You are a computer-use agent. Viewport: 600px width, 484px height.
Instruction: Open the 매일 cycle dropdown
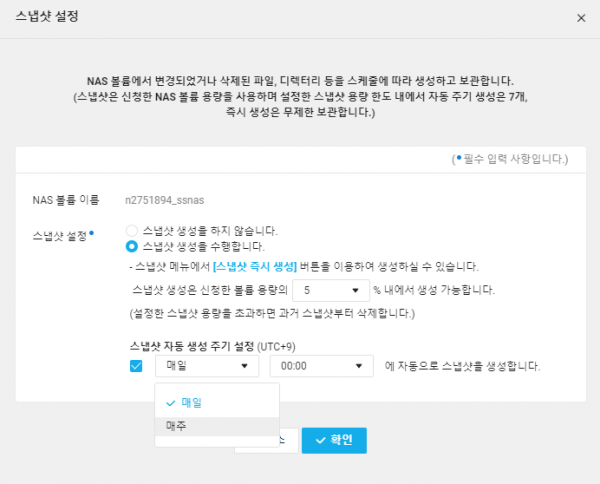[207, 366]
